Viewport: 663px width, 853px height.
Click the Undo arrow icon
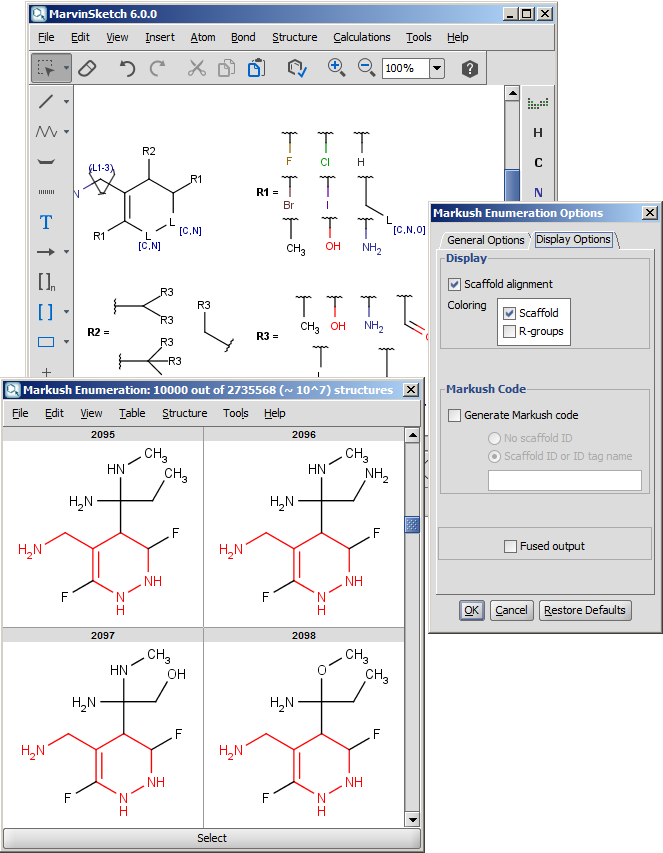127,68
